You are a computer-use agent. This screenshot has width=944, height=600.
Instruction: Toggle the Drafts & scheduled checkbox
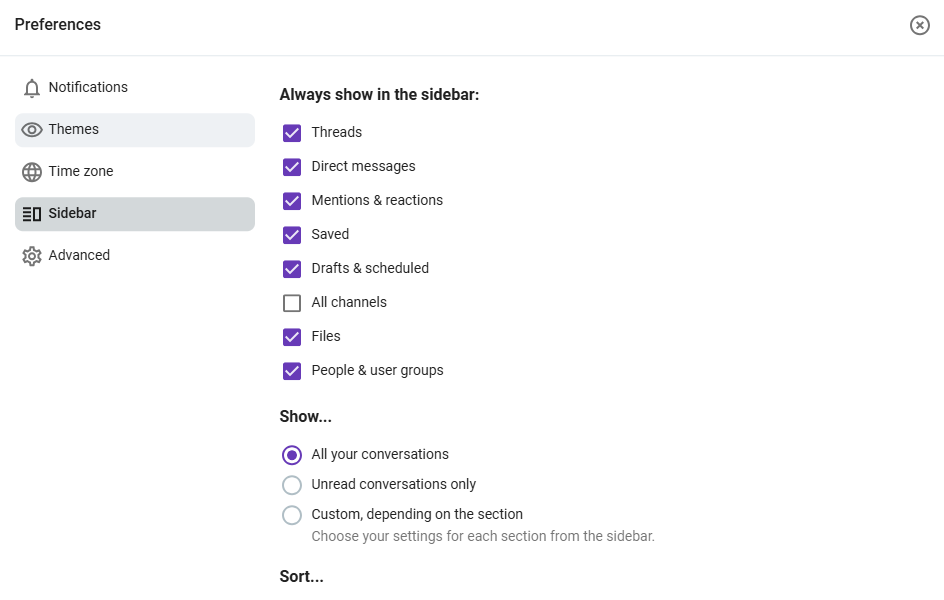[292, 269]
